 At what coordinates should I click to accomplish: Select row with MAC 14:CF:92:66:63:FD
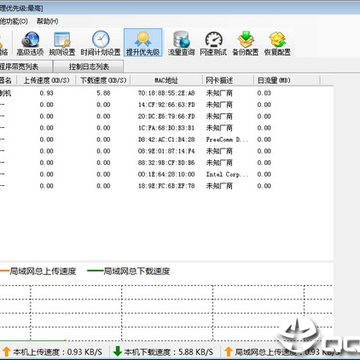coord(167,105)
